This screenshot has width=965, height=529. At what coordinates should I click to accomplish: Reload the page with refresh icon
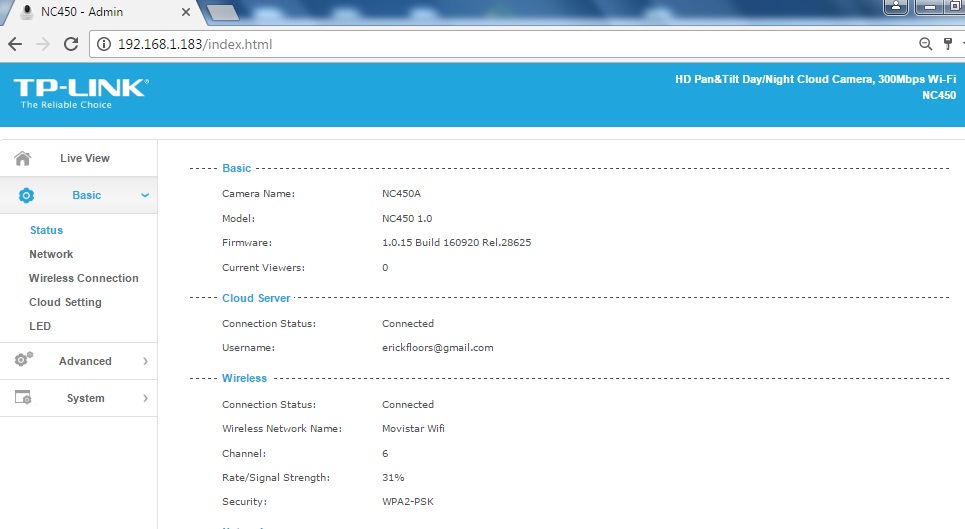[71, 44]
